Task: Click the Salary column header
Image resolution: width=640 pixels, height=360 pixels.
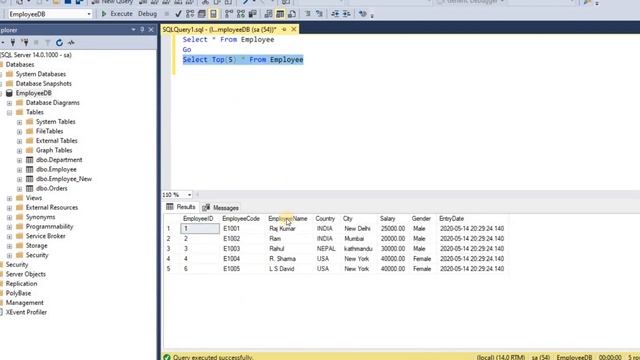Action: point(387,219)
